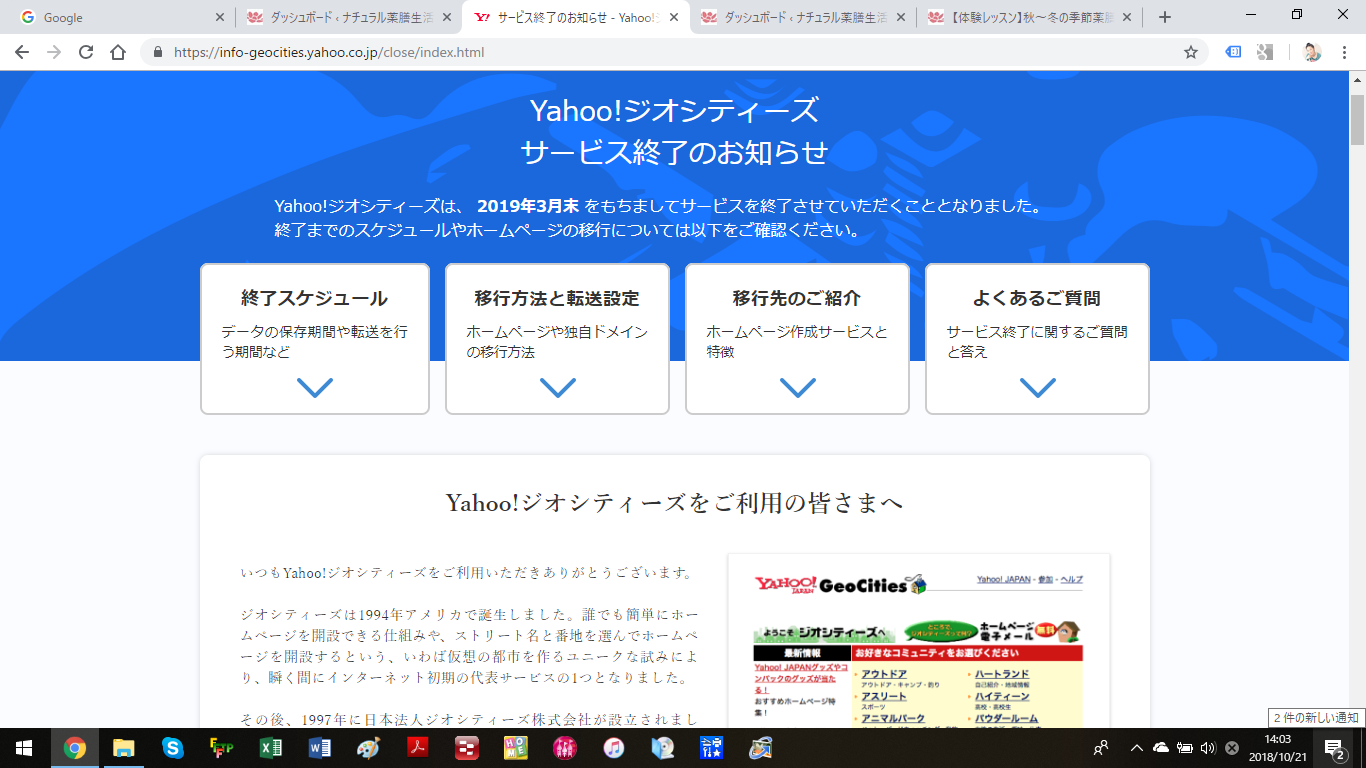The height and width of the screenshot is (768, 1366).
Task: Open the GeoCities old homepage screenshot image
Action: 919,641
